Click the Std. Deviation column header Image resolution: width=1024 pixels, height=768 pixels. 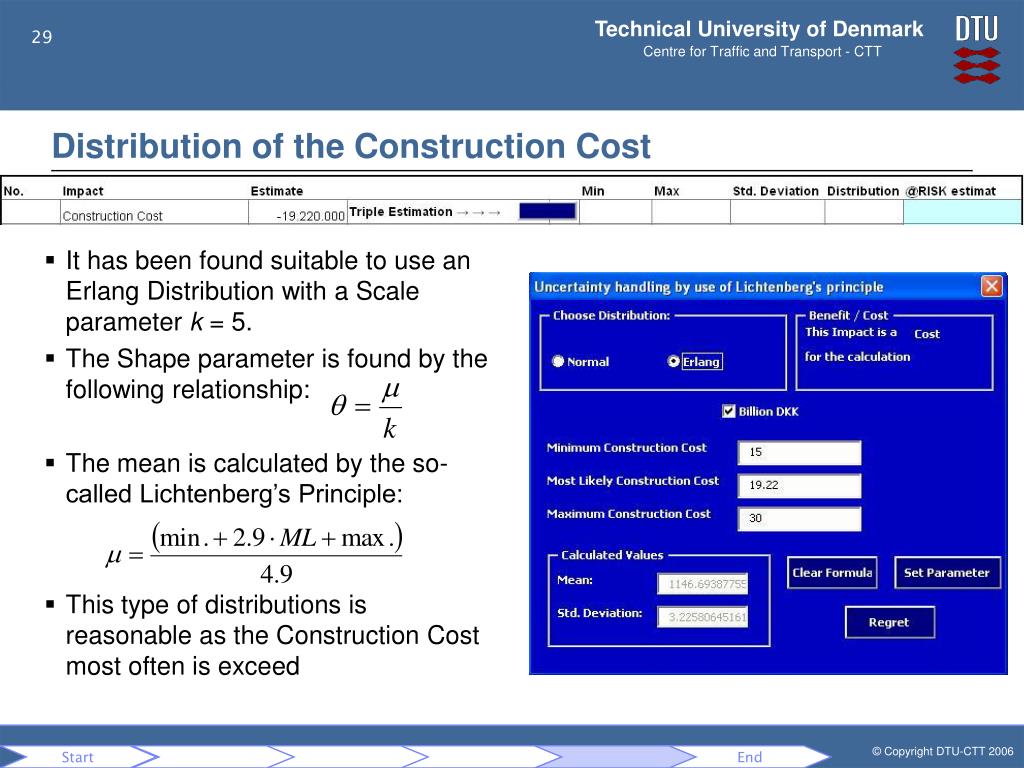point(775,191)
